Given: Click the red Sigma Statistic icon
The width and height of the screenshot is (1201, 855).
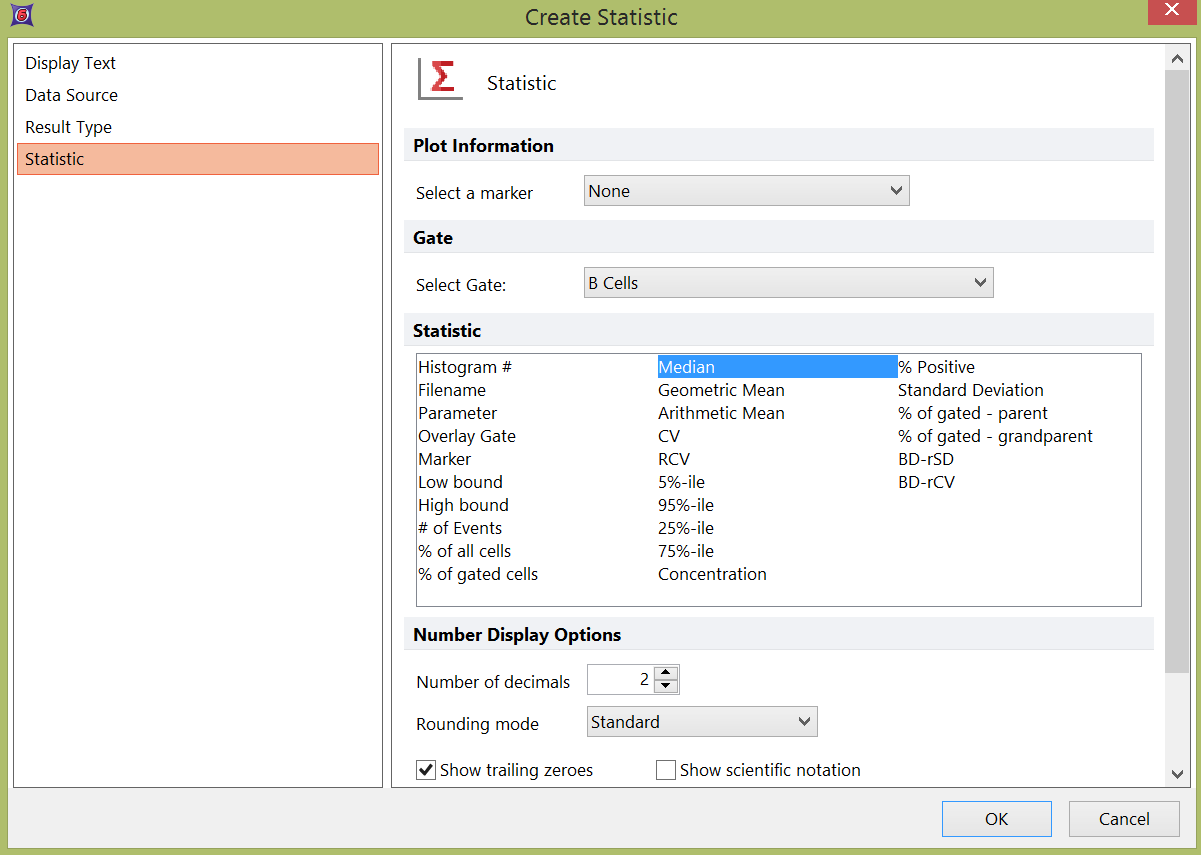Looking at the screenshot, I should [440, 80].
